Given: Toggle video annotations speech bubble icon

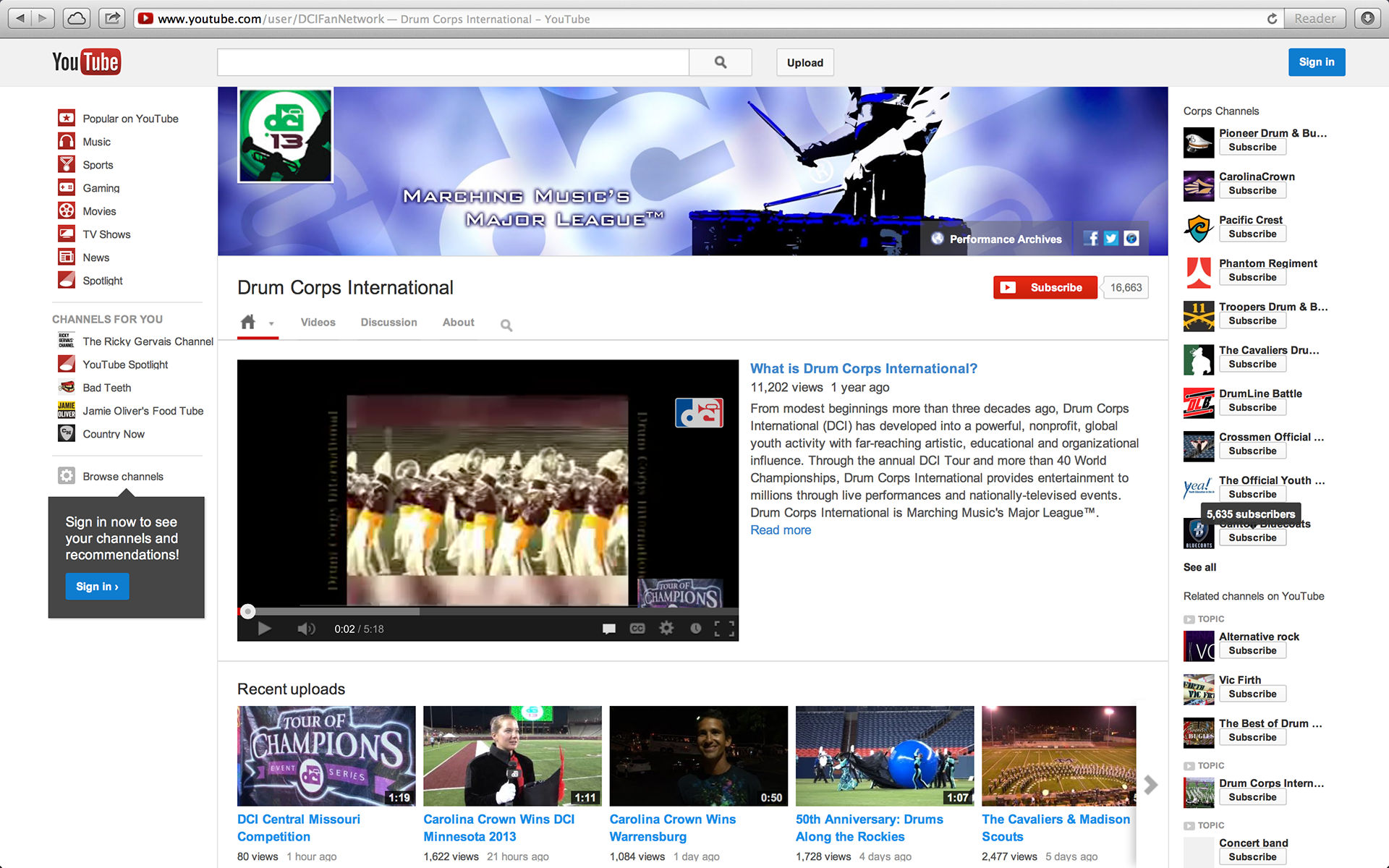Looking at the screenshot, I should click(x=609, y=629).
